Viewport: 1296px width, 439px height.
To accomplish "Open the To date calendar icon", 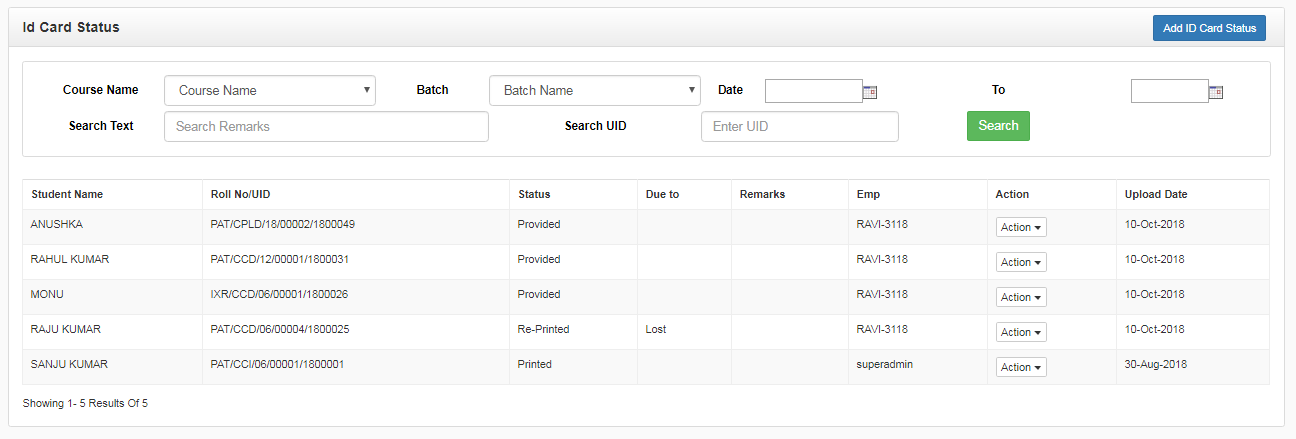I will point(1216,92).
